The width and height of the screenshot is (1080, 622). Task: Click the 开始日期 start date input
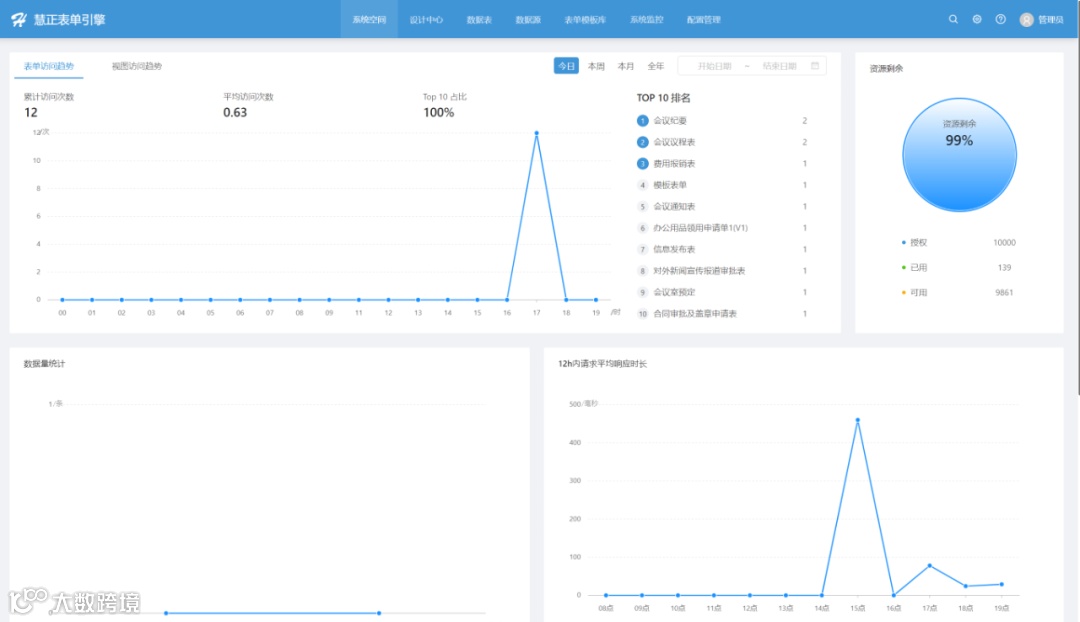tap(714, 66)
